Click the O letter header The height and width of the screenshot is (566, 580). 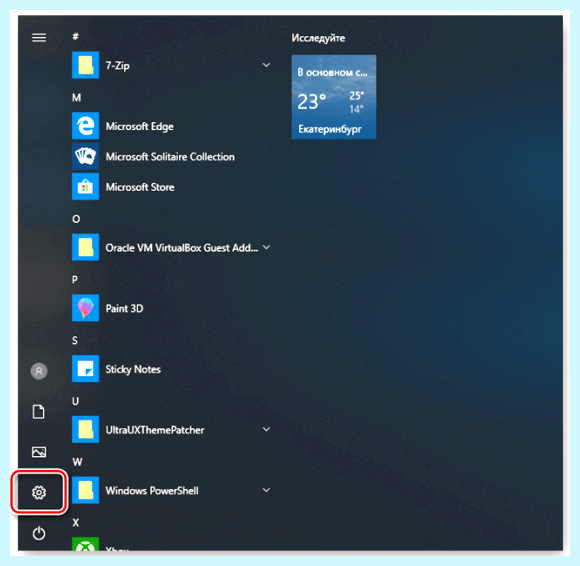[76, 219]
